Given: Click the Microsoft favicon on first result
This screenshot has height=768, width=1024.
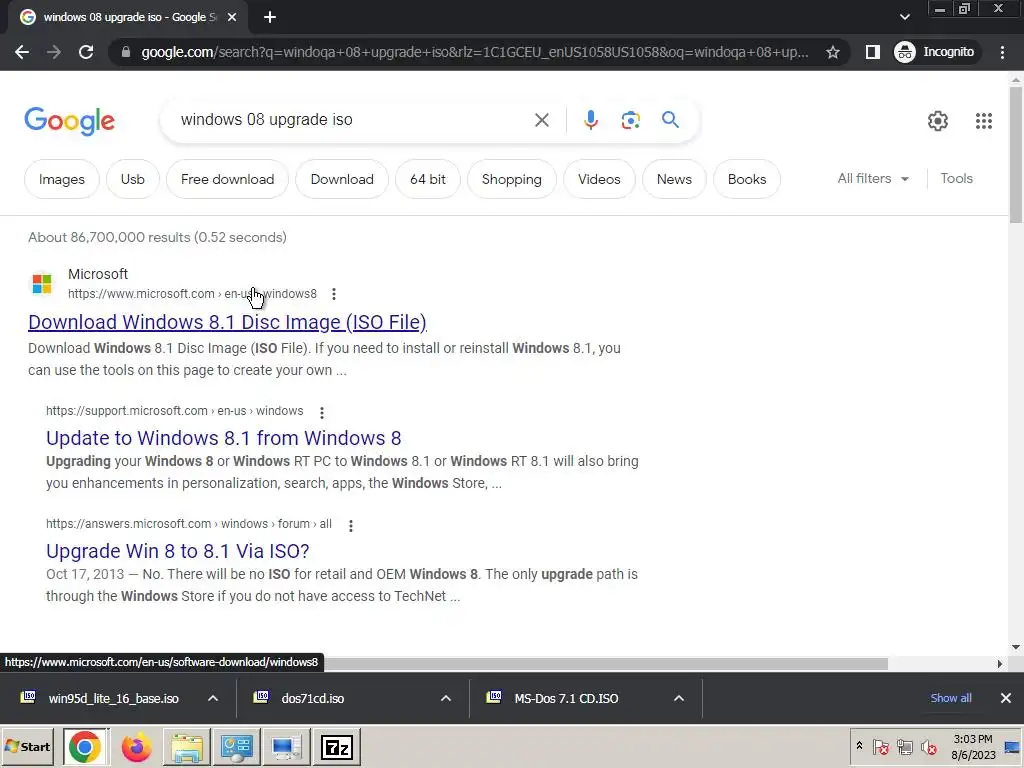Looking at the screenshot, I should click(42, 283).
